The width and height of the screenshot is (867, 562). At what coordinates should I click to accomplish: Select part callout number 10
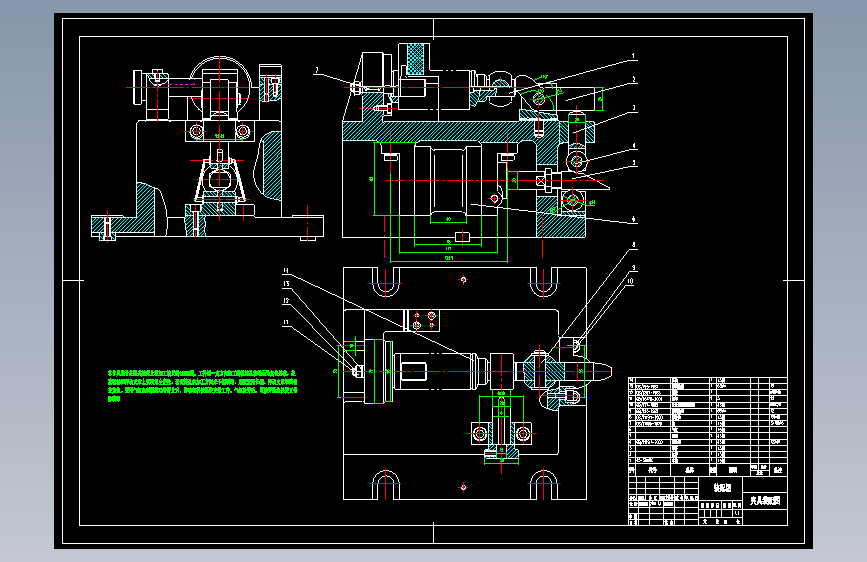[630, 282]
